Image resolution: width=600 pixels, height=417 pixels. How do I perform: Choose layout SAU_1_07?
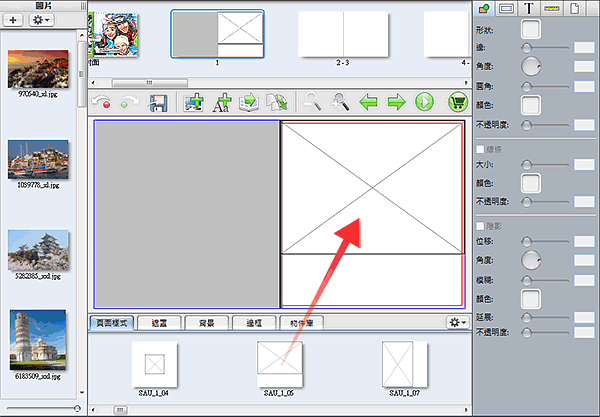(x=404, y=364)
